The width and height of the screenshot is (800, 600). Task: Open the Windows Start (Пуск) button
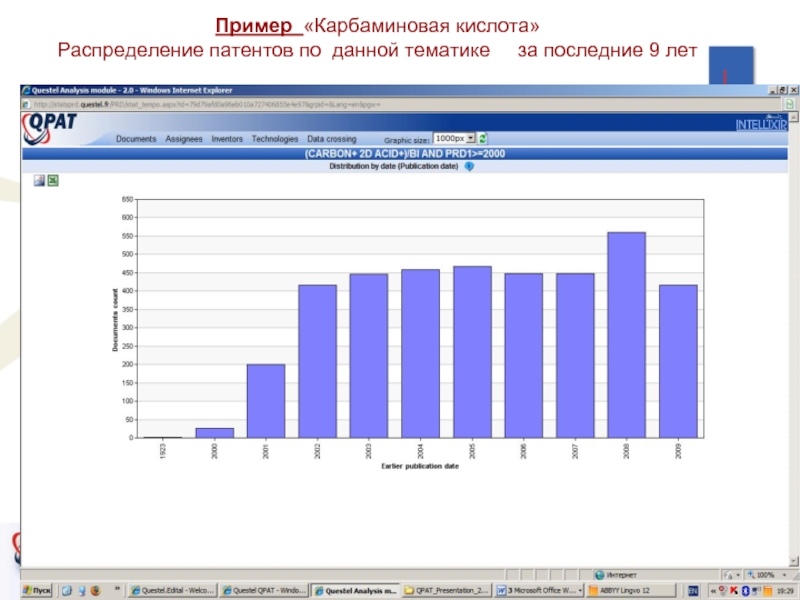(38, 591)
